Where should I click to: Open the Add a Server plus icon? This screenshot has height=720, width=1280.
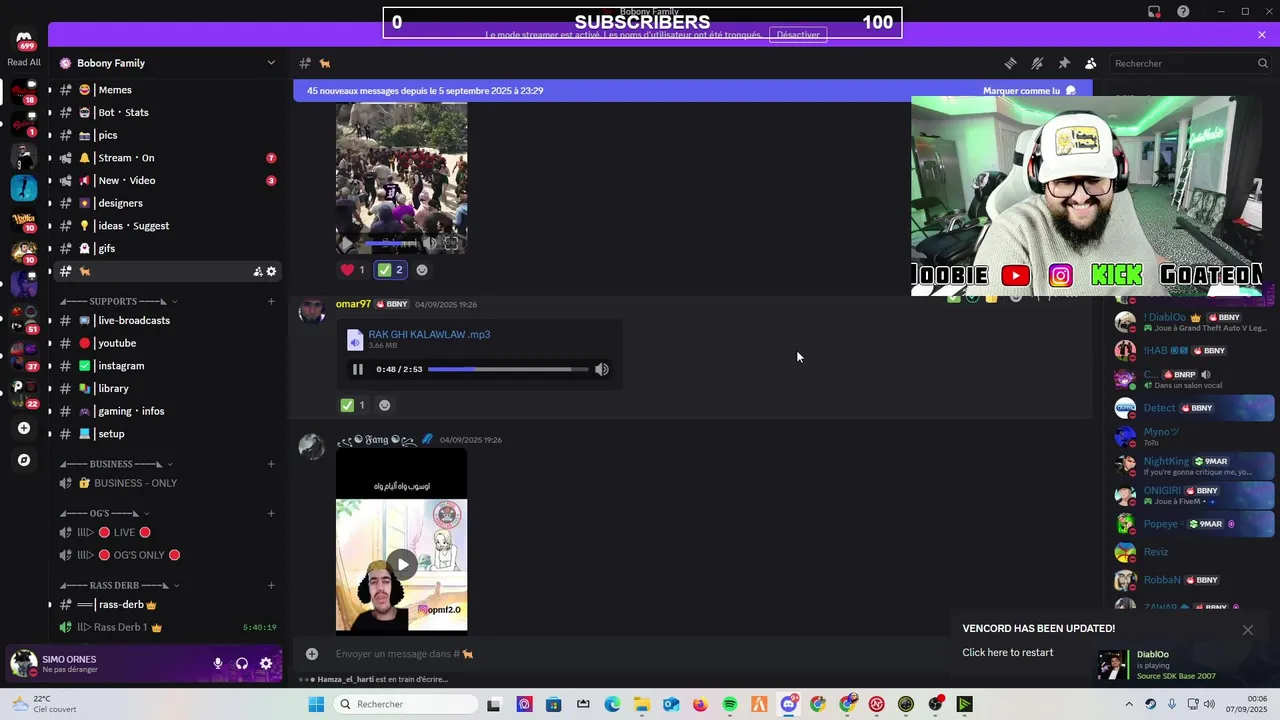pos(24,428)
